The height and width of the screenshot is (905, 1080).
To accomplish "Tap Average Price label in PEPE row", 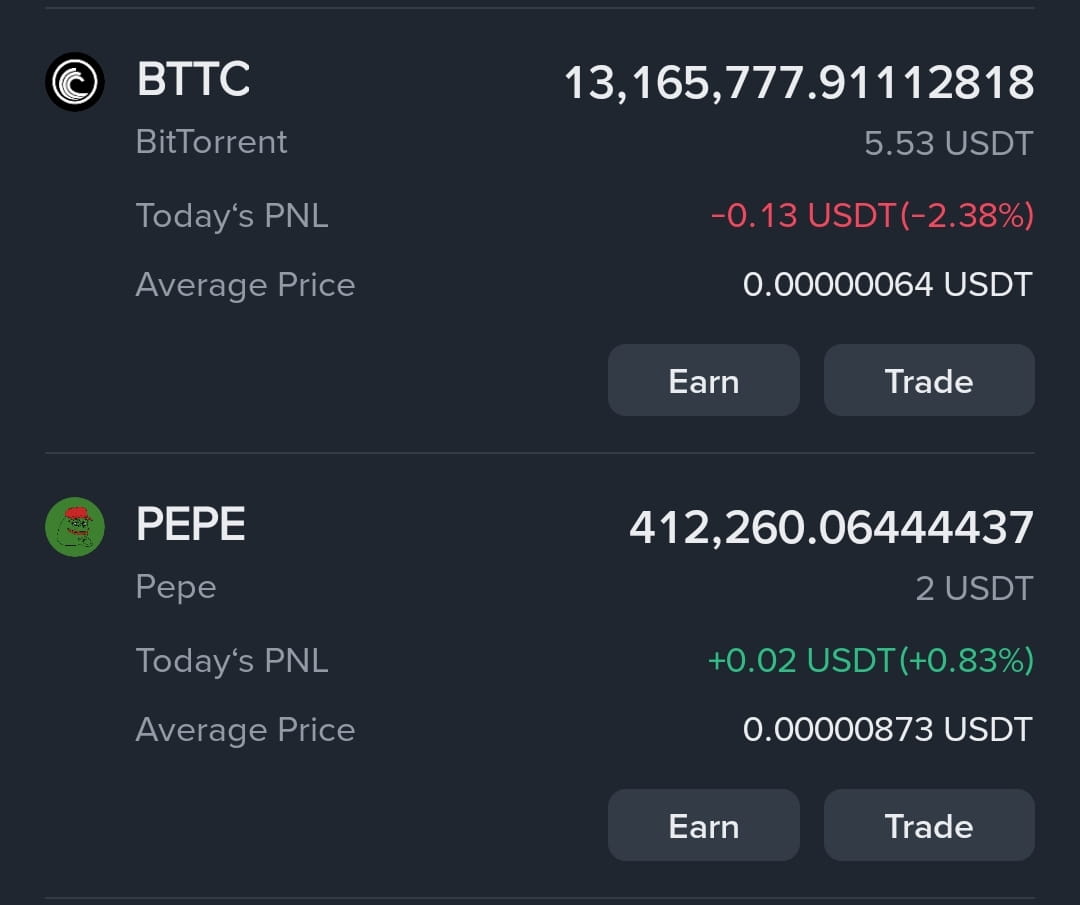I will [x=245, y=730].
